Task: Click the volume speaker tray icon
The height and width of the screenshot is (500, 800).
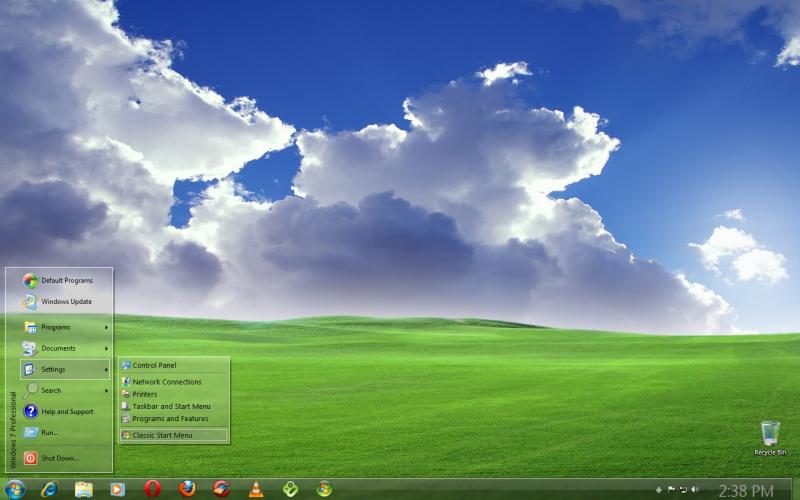Action: click(x=694, y=490)
